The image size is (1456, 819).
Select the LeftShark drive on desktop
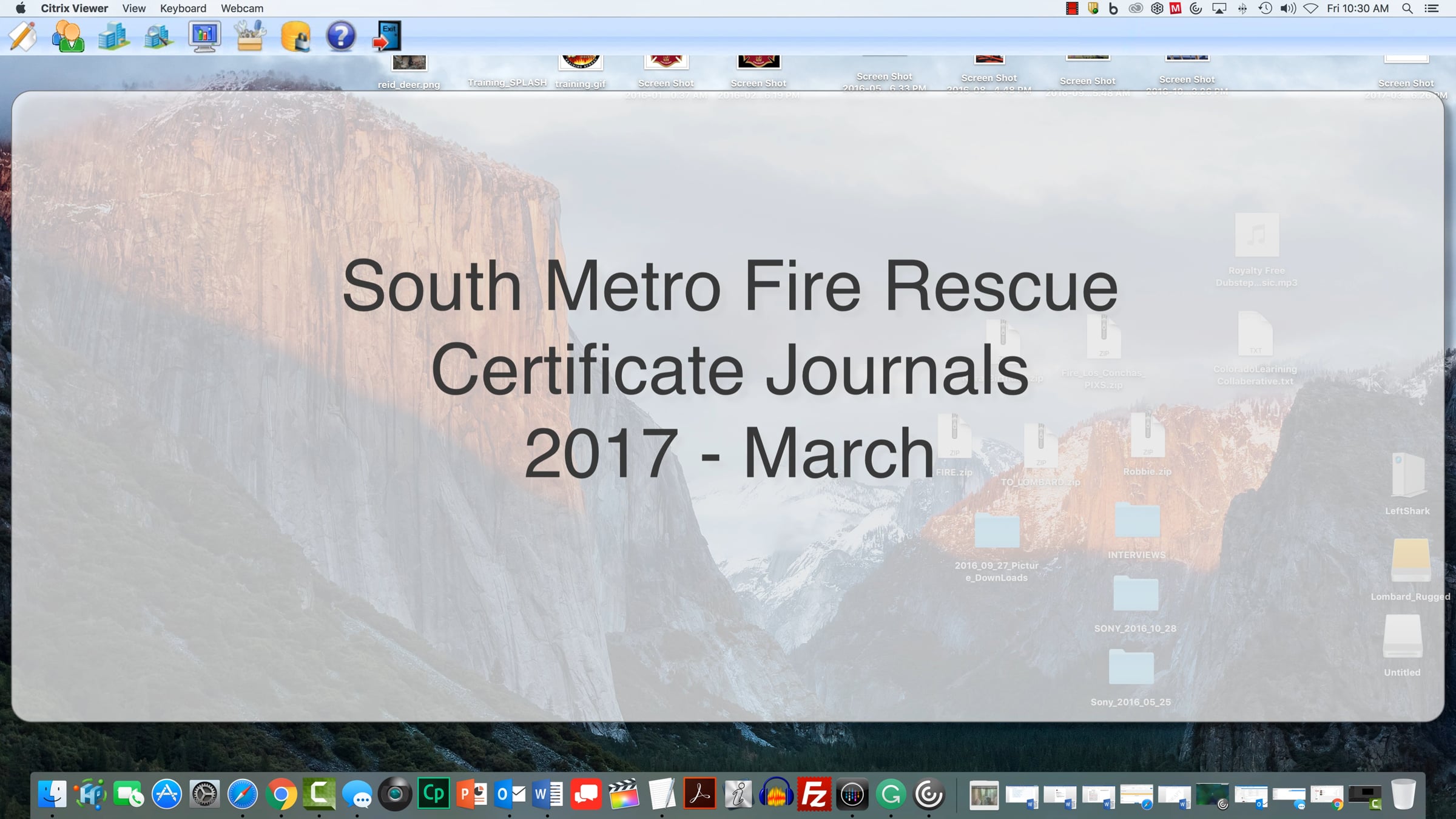tap(1407, 476)
